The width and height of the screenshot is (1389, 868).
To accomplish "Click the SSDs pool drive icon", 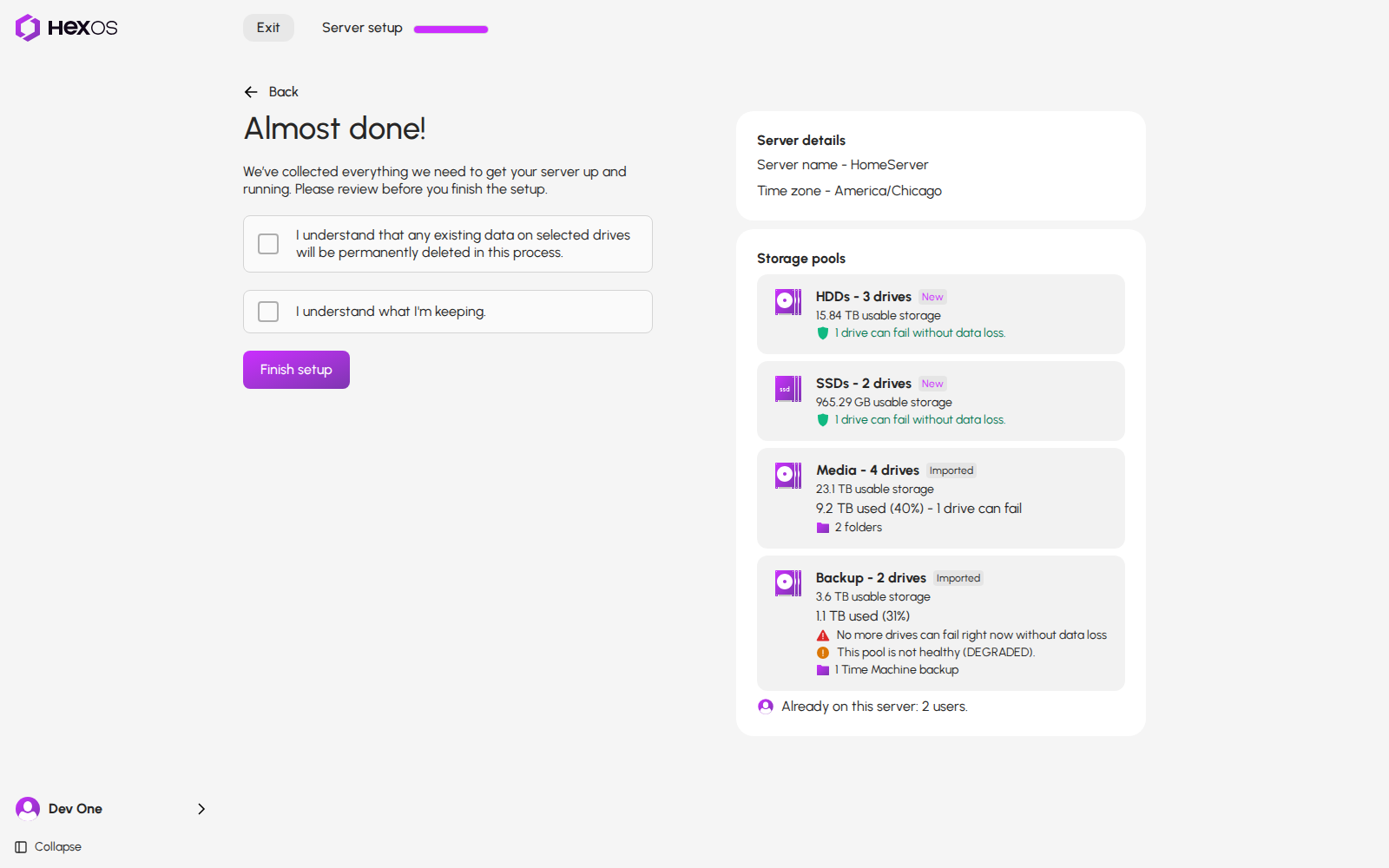I will tap(788, 389).
